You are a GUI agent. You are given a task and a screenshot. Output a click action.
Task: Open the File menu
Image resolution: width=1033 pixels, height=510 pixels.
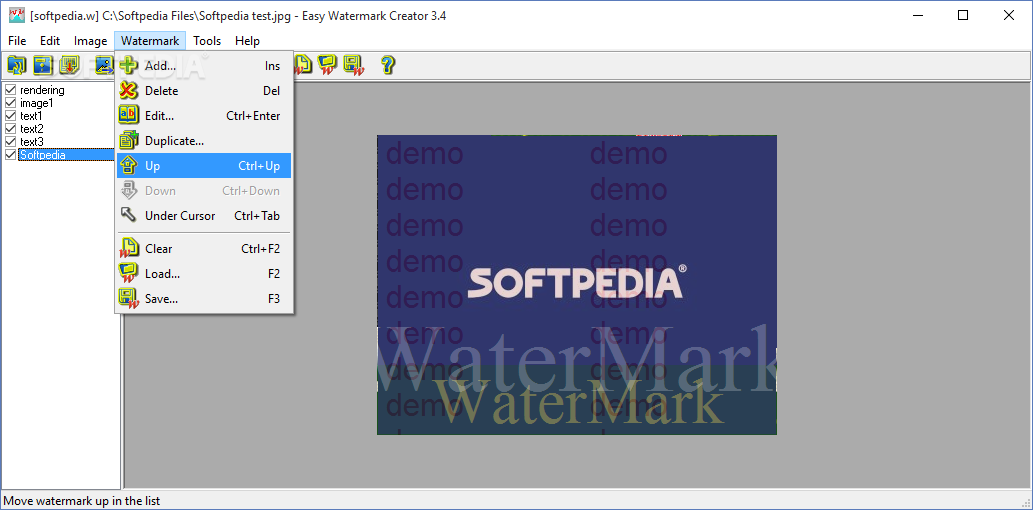(x=17, y=41)
